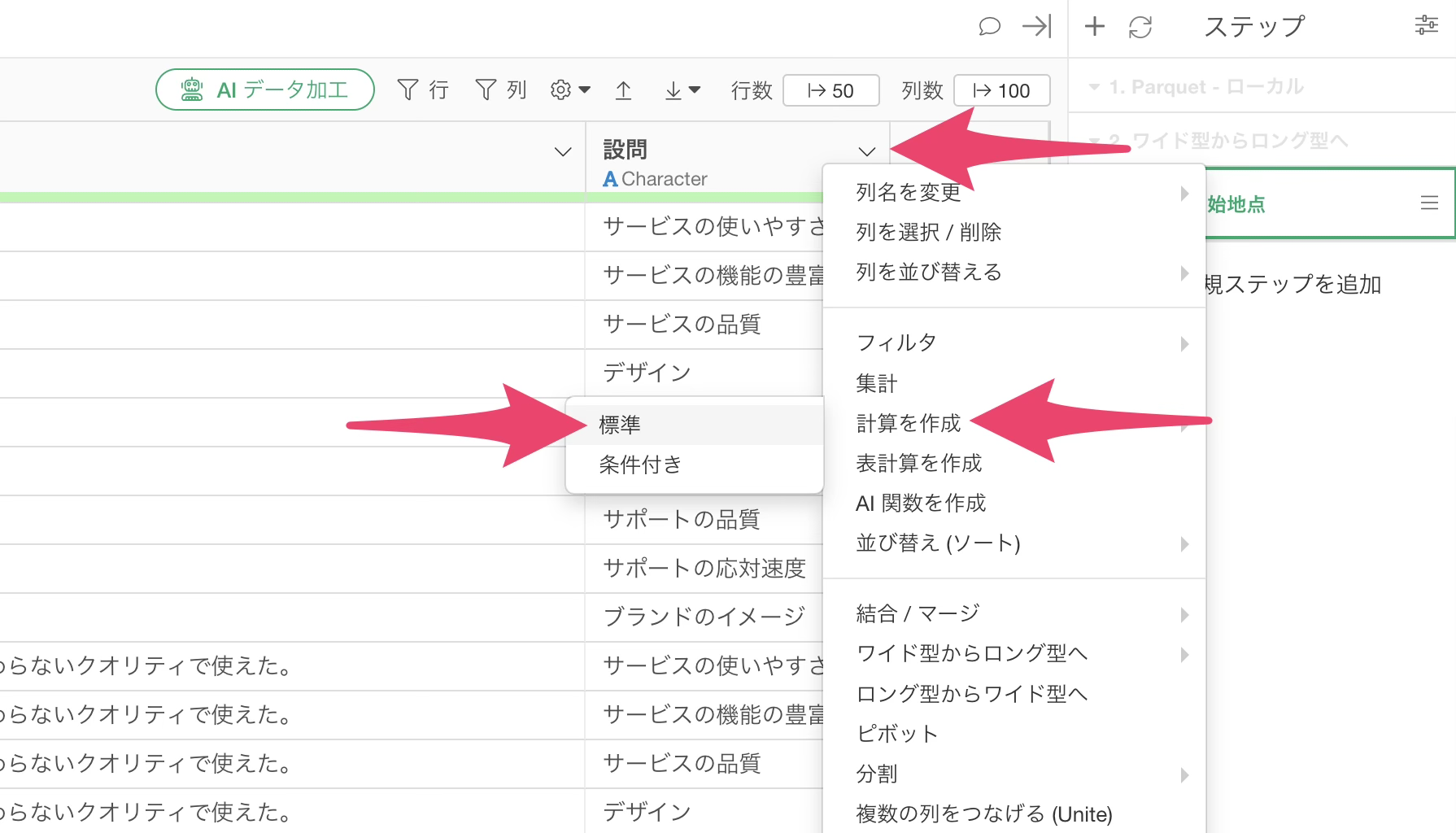Open the step settings sliders icon
The height and width of the screenshot is (833, 1456).
[x=1426, y=25]
